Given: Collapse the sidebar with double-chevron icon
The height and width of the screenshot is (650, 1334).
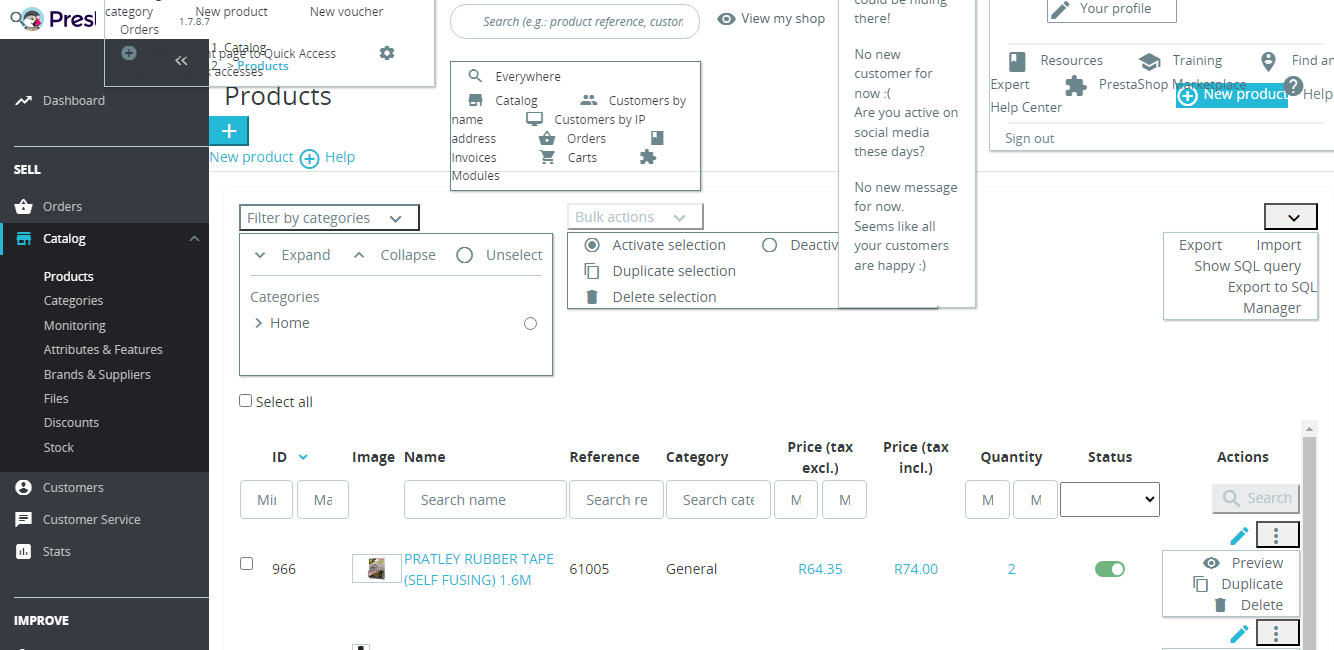Looking at the screenshot, I should pos(181,61).
